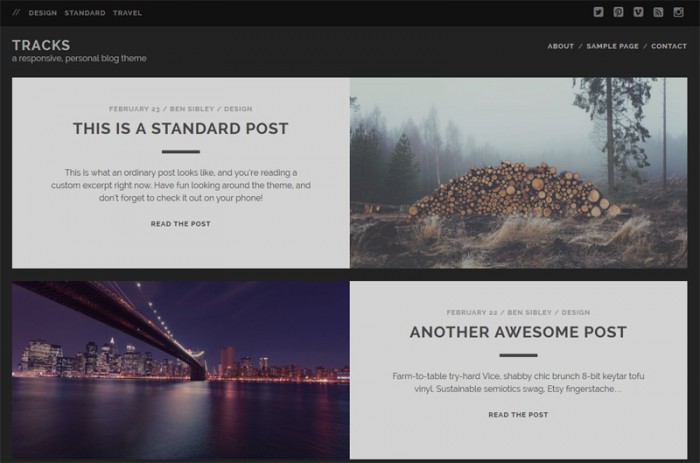Image resolution: width=700 pixels, height=463 pixels.
Task: Select the Standard category in top bar
Action: point(85,13)
